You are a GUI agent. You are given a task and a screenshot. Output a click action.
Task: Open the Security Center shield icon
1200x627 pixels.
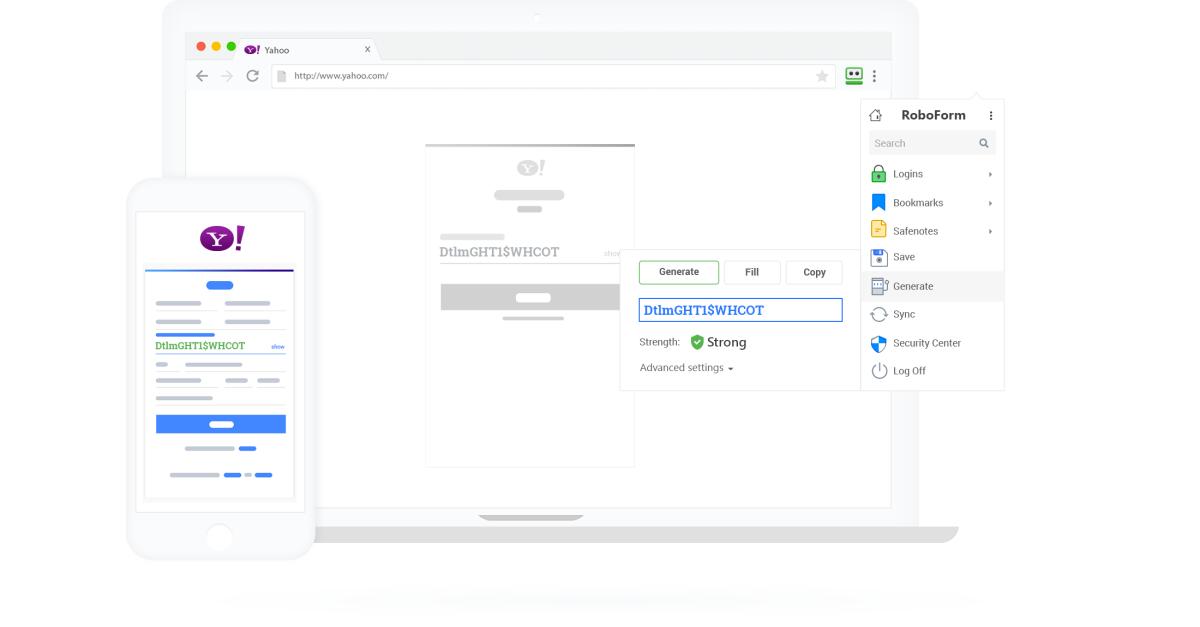click(880, 341)
